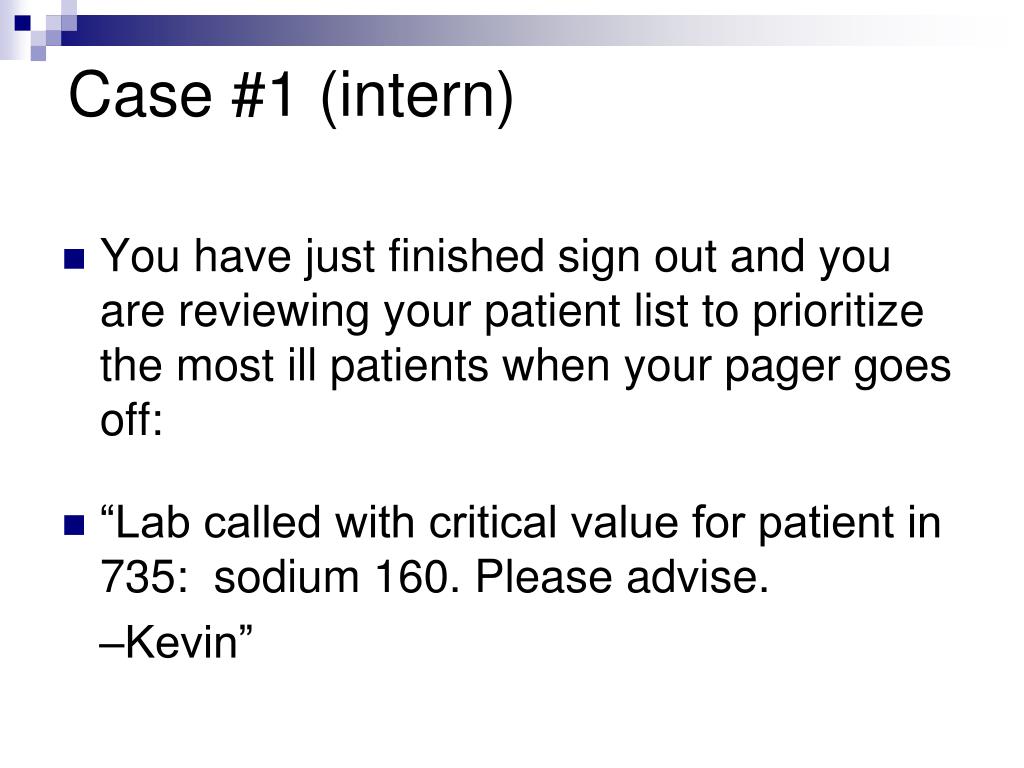Click the phrase 'sign out' in first line
1024x768 pixels.
[637, 258]
